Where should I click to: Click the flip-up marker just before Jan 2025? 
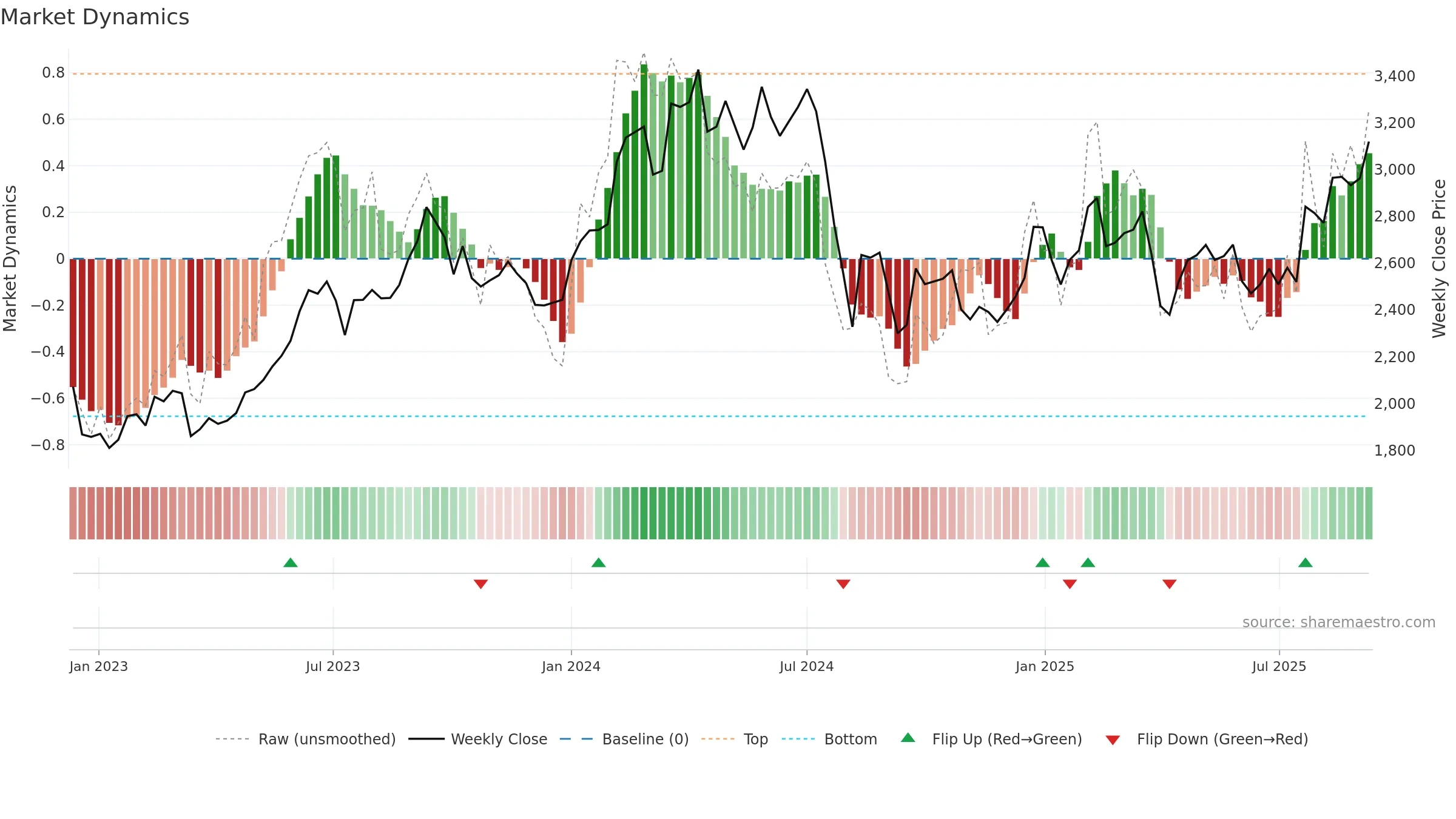point(1043,562)
